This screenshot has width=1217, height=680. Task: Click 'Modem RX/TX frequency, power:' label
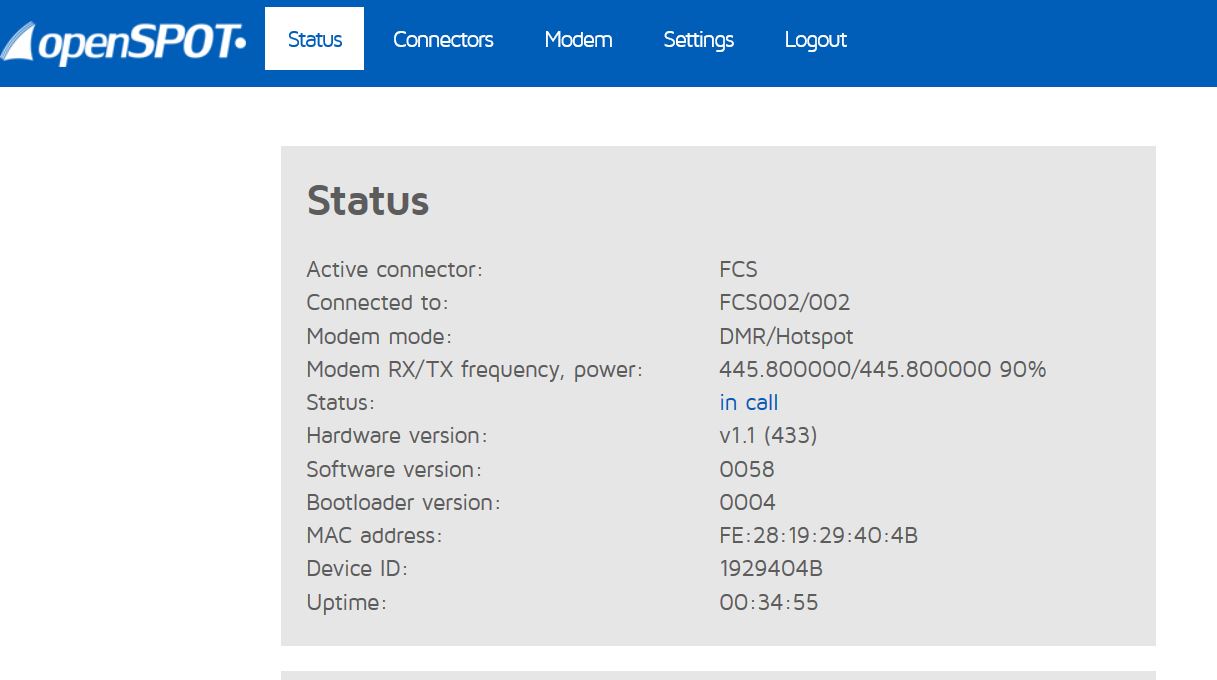pos(474,369)
